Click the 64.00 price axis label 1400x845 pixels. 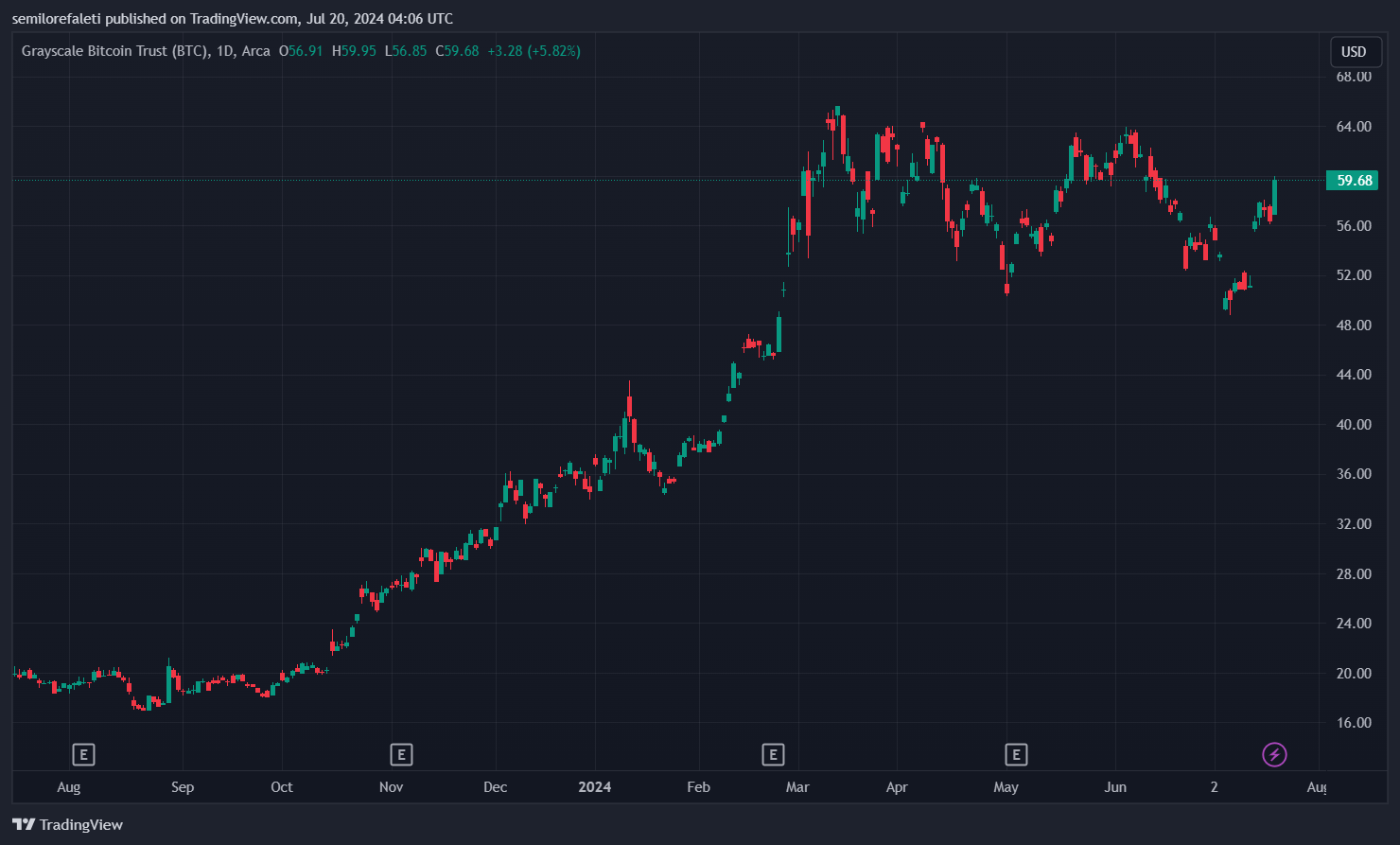pos(1354,127)
